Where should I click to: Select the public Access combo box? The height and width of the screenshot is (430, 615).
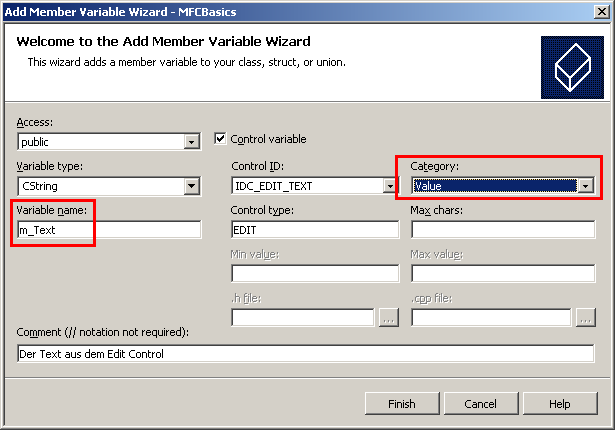(109, 142)
